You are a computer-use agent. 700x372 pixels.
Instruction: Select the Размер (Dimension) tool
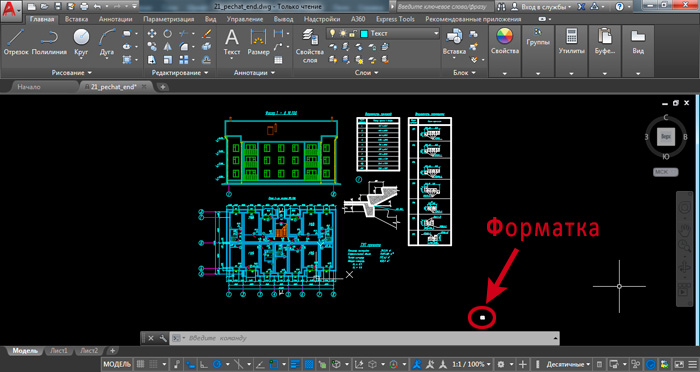point(258,42)
